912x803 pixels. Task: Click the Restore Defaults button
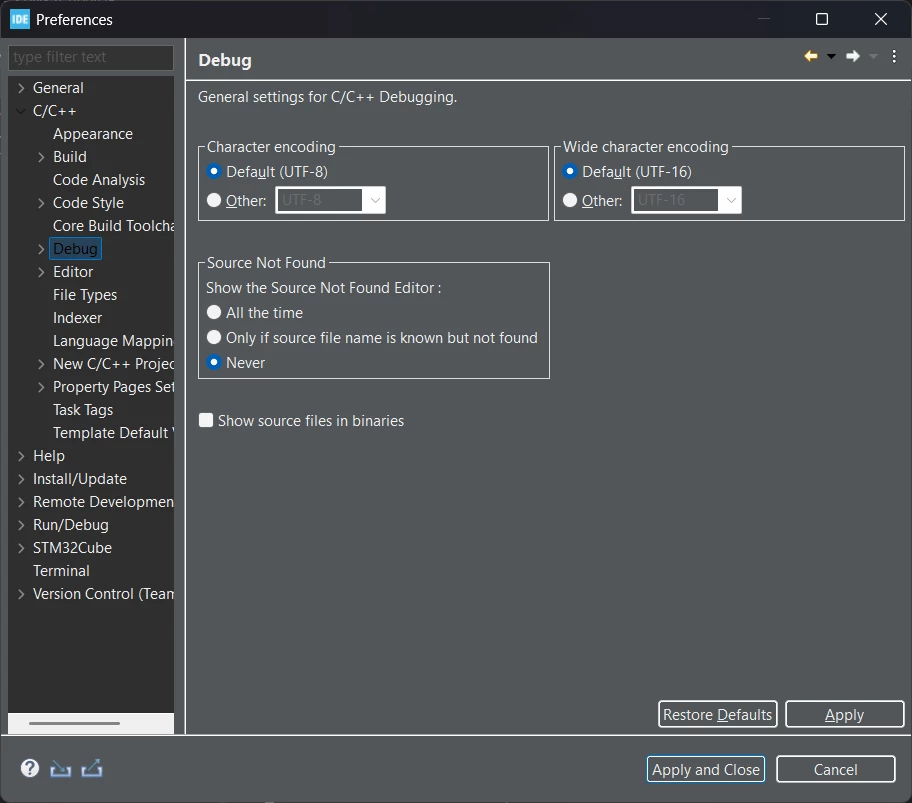click(x=718, y=714)
